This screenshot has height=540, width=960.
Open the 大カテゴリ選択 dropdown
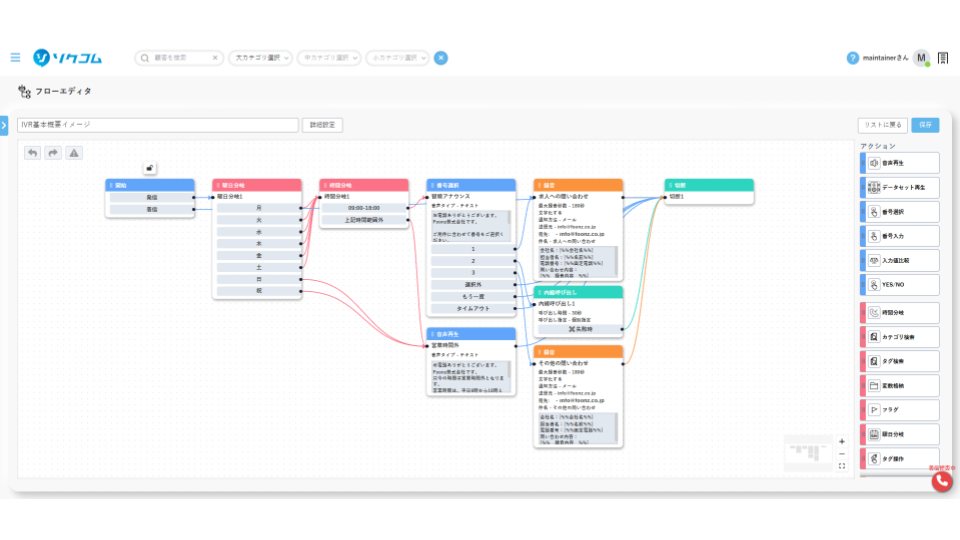[260, 58]
